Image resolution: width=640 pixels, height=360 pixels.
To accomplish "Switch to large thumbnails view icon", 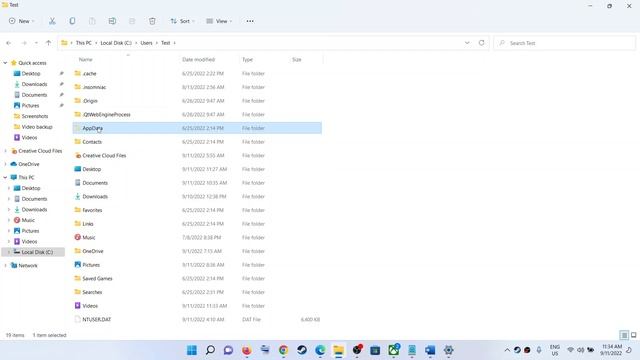I will tap(633, 335).
